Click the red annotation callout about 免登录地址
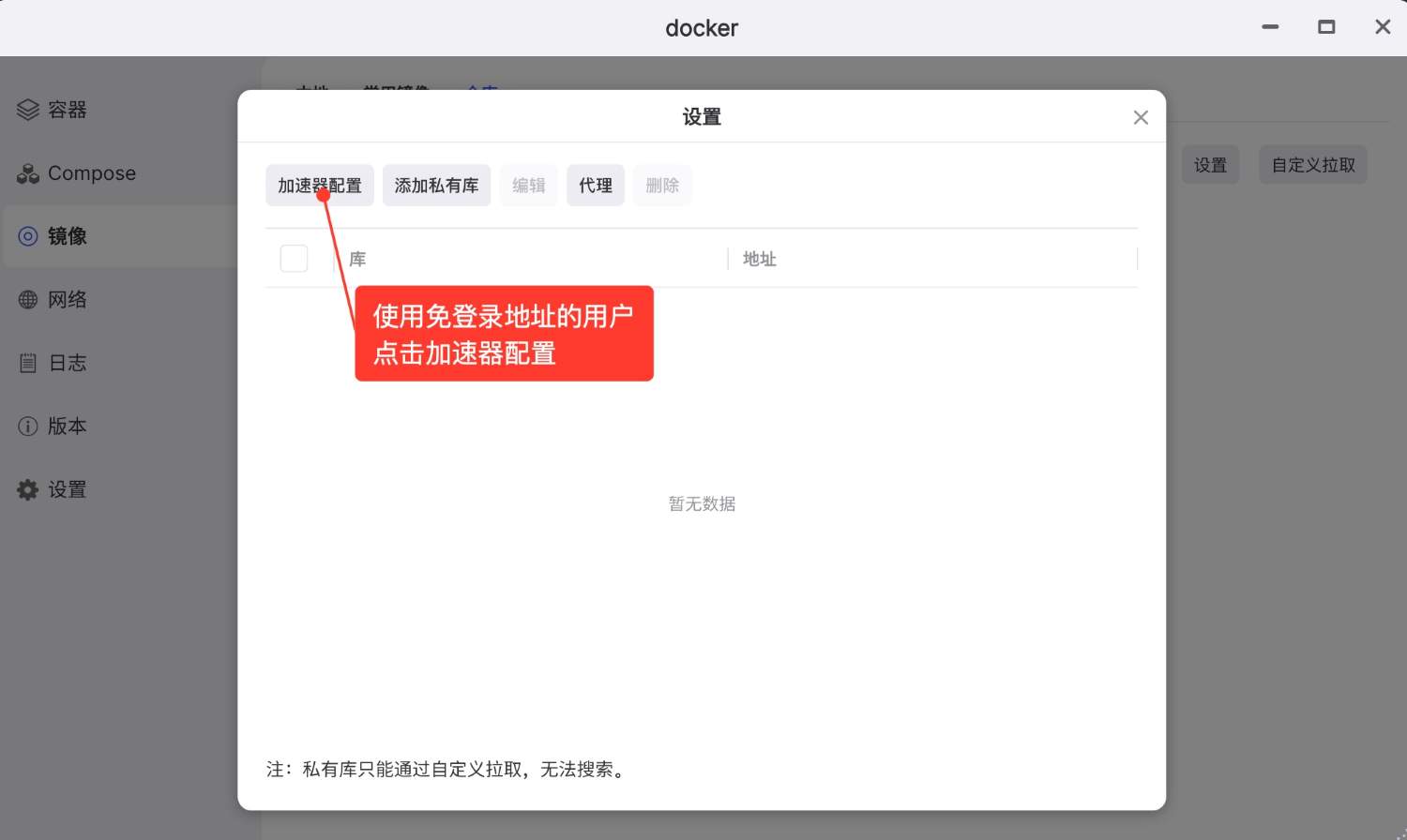The width and height of the screenshot is (1407, 840). point(504,334)
